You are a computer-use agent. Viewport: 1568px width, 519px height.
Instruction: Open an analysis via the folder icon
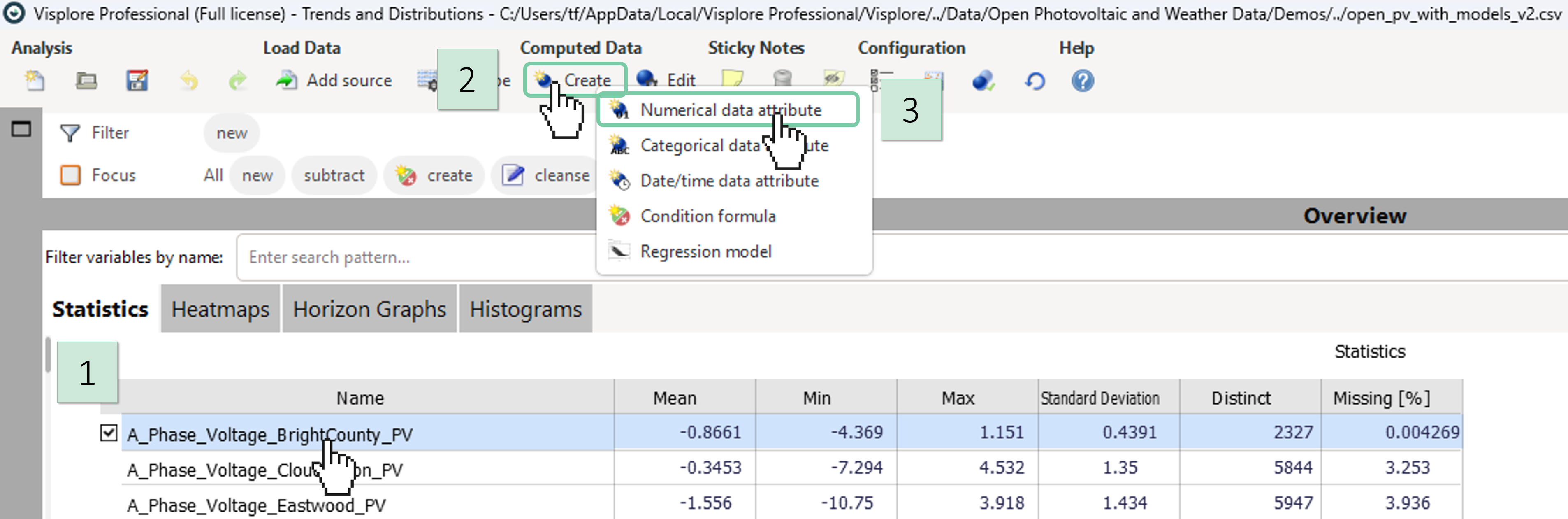(x=86, y=80)
